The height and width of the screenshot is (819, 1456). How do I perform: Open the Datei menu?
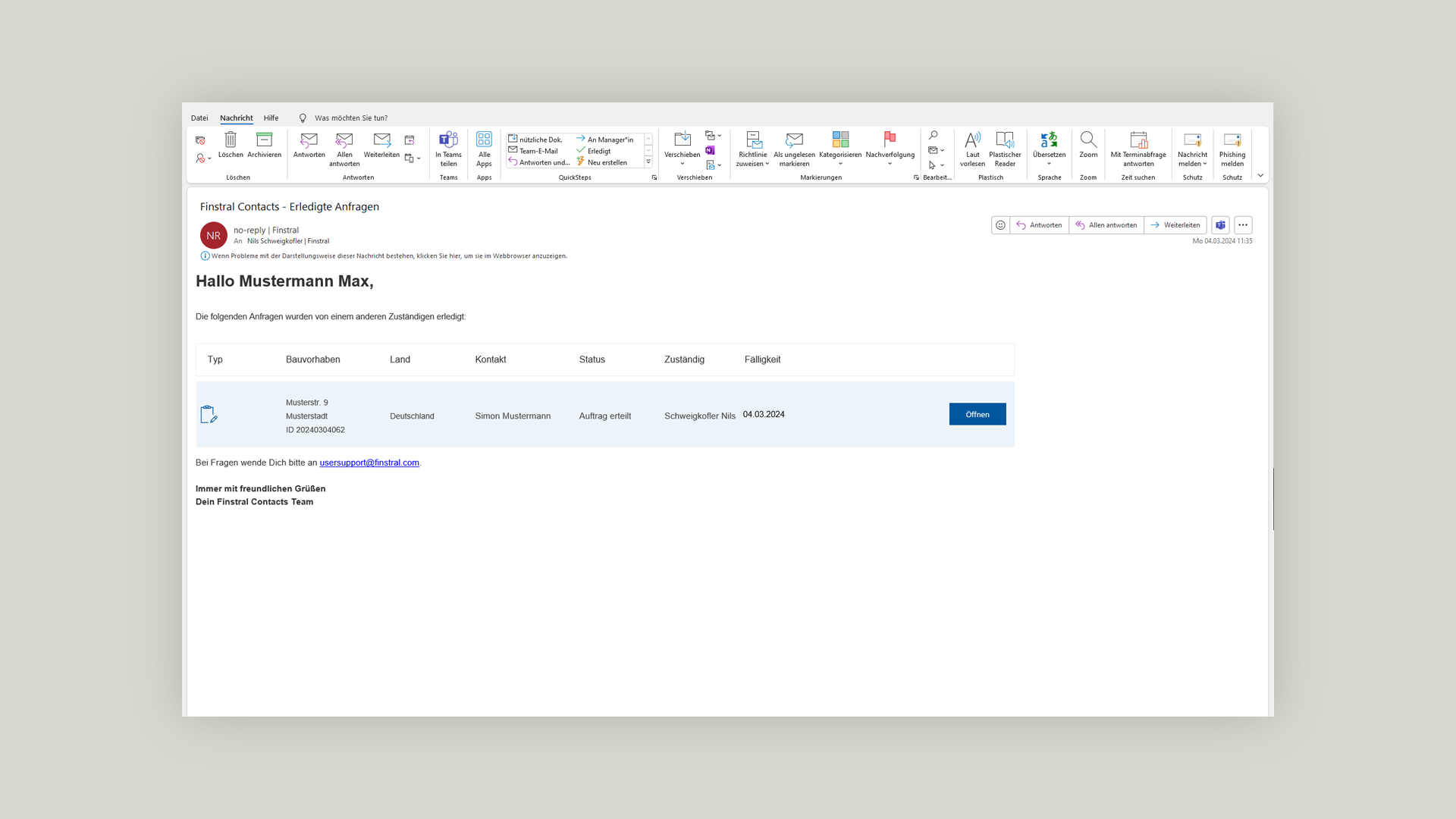[x=199, y=118]
